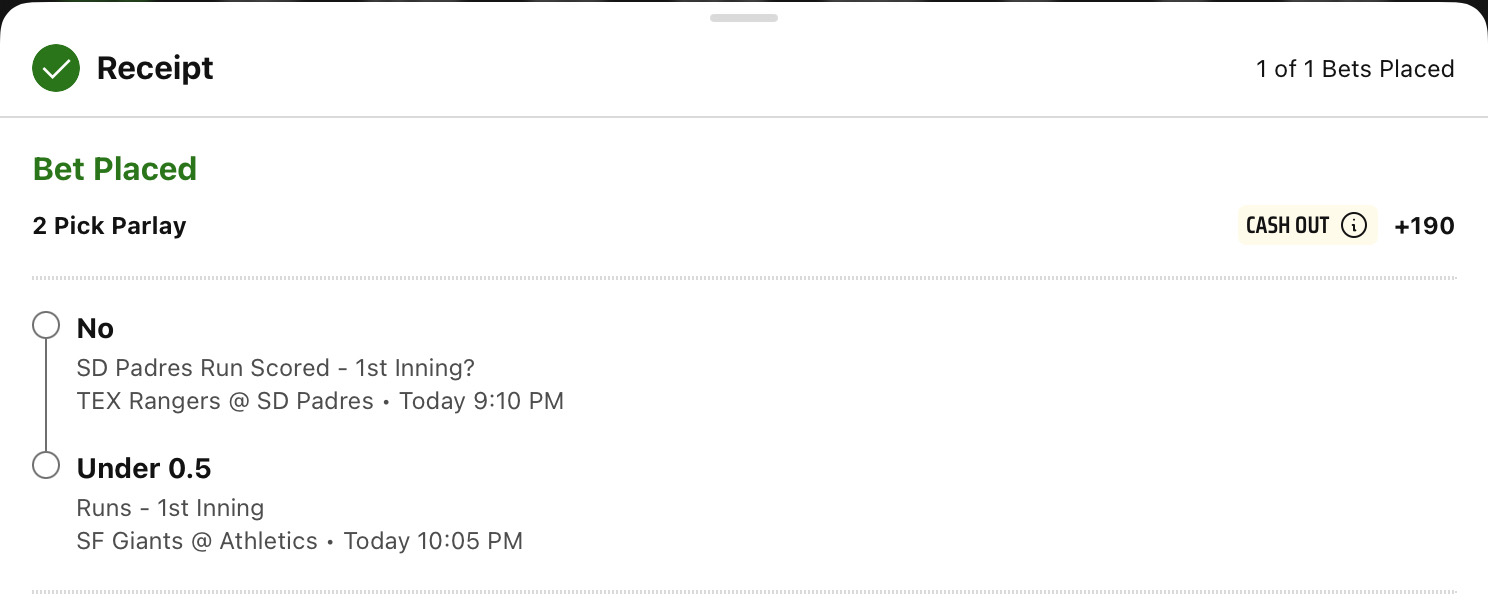Image resolution: width=1488 pixels, height=603 pixels.
Task: Select the Under 0.5 pick
Action: point(144,468)
